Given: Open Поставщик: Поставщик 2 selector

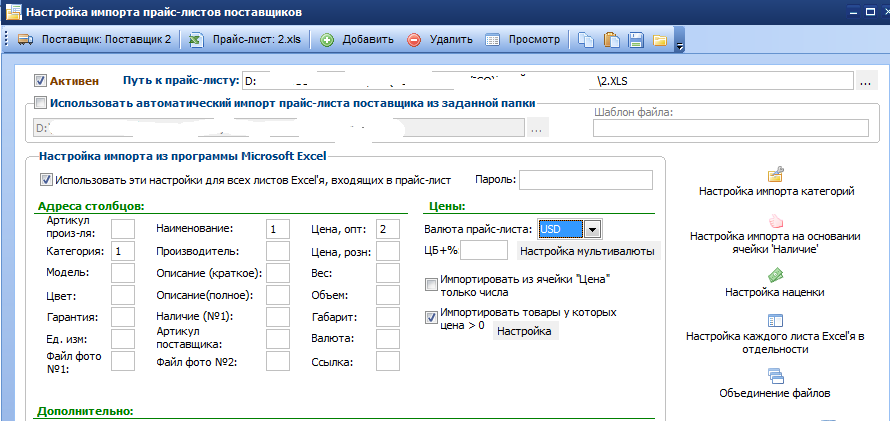Looking at the screenshot, I should (x=106, y=40).
